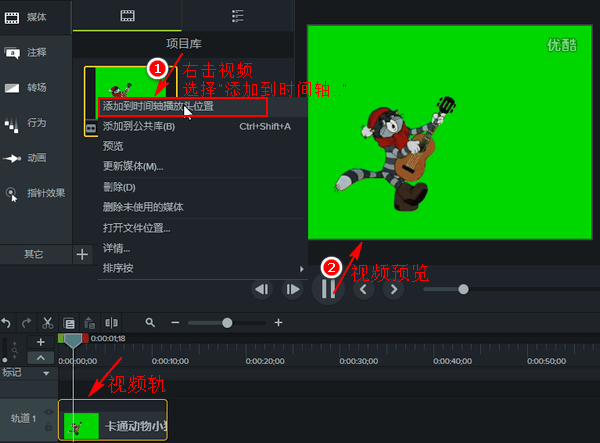Viewport: 600px width, 443px height.
Task: Click the 其它 (More) button
Action: pos(36,254)
